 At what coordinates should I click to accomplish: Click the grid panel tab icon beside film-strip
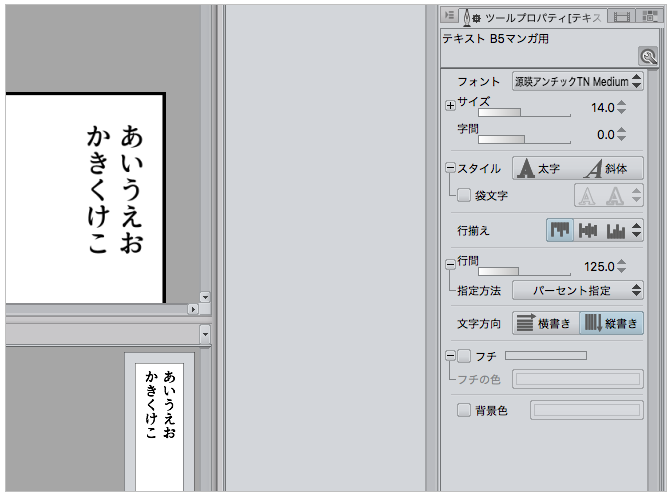[x=650, y=17]
